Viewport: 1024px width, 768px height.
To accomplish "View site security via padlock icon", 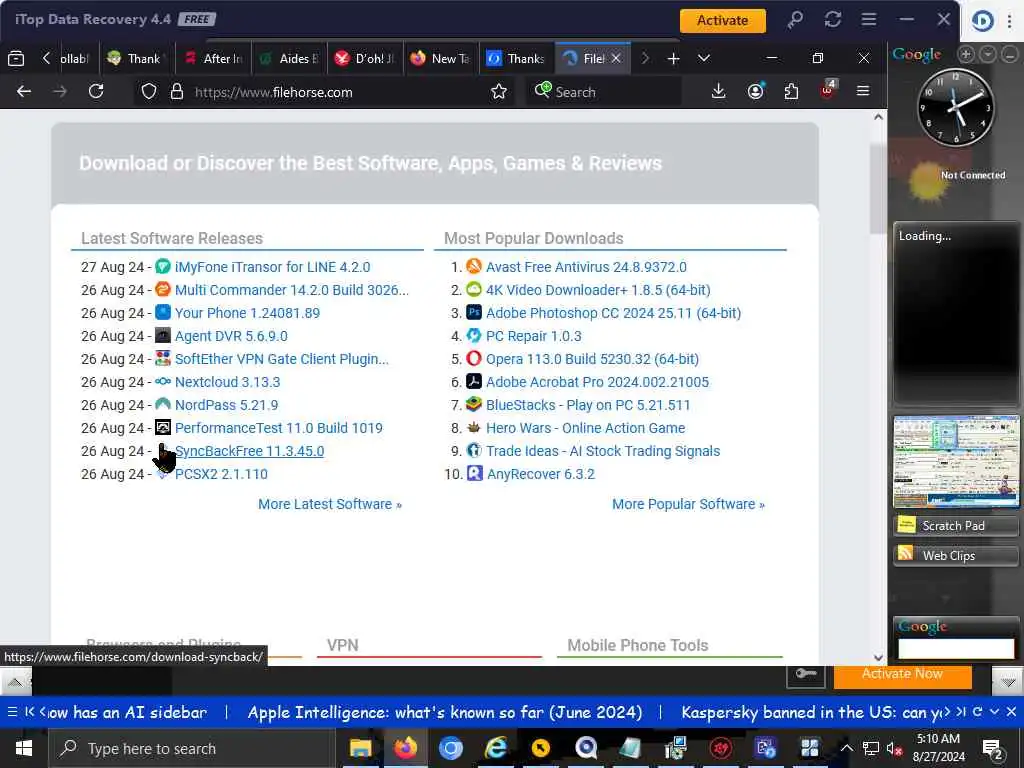I will coord(176,91).
